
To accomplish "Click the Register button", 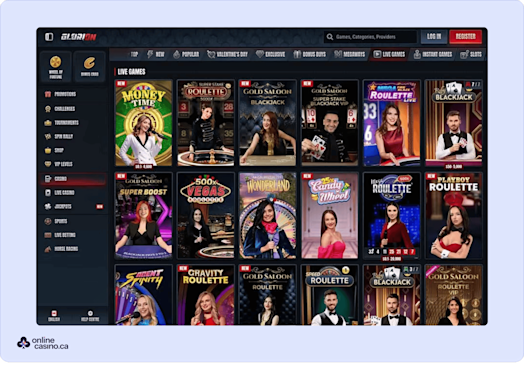I will click(x=466, y=36).
